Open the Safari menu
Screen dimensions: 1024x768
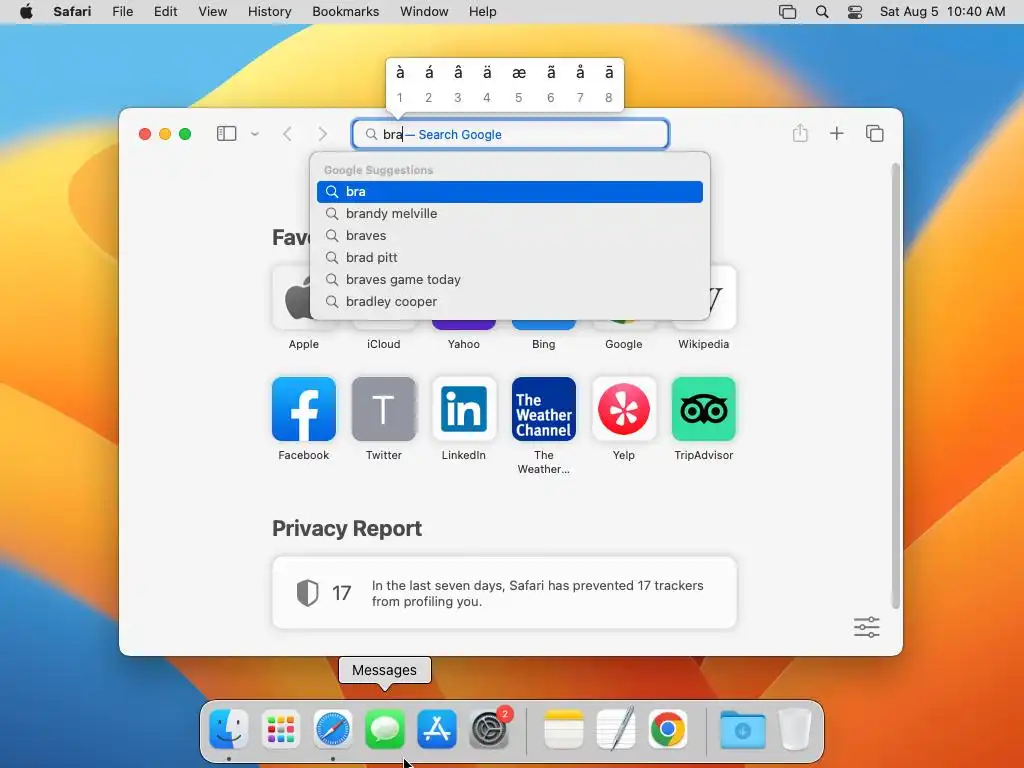[x=72, y=12]
